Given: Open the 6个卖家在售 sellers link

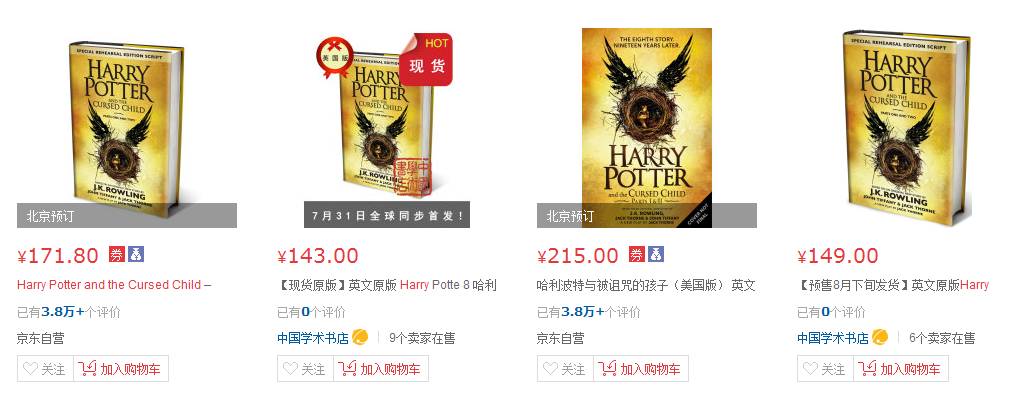Looking at the screenshot, I should point(942,338).
